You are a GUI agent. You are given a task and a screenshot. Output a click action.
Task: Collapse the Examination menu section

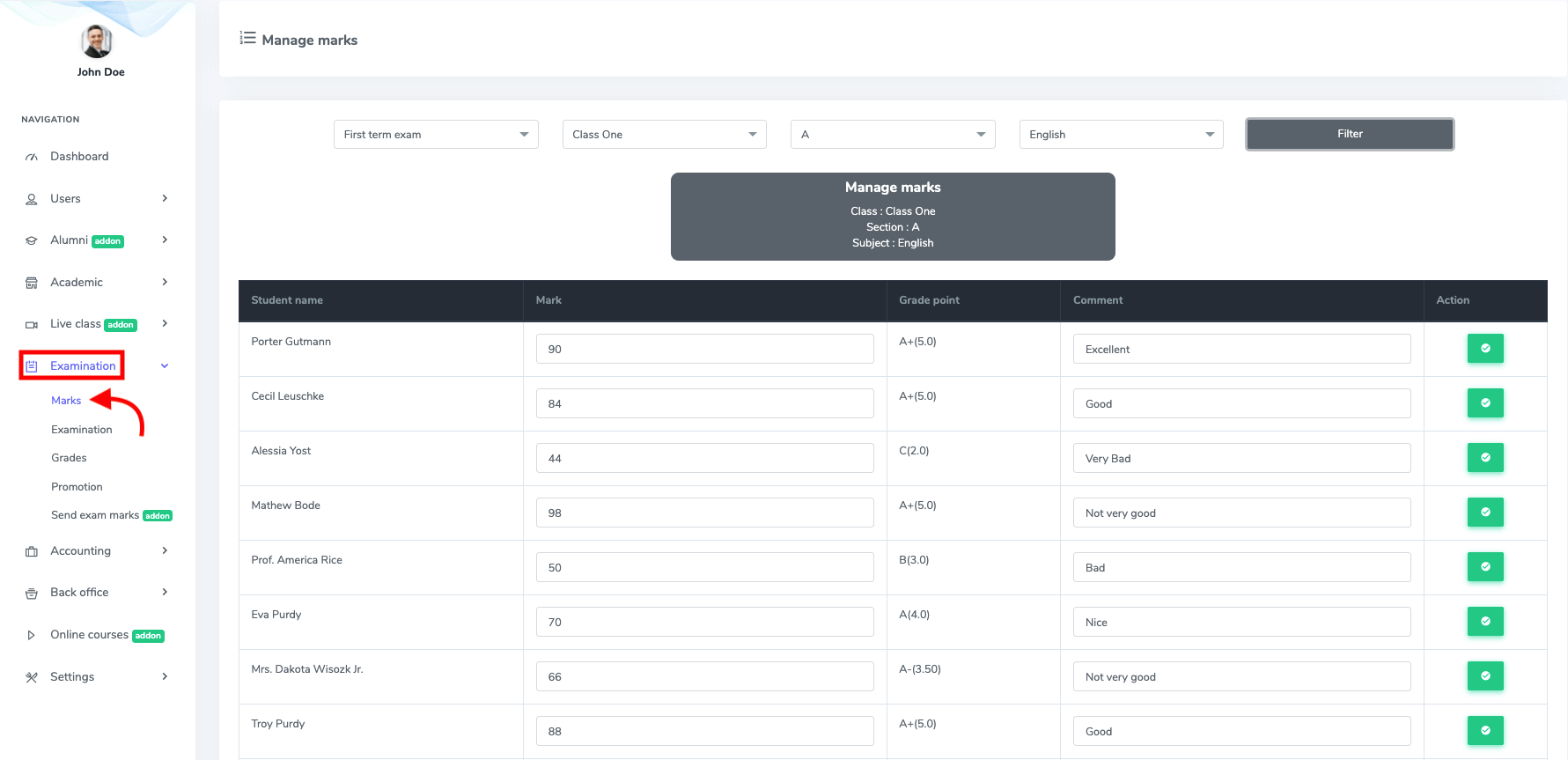[165, 366]
